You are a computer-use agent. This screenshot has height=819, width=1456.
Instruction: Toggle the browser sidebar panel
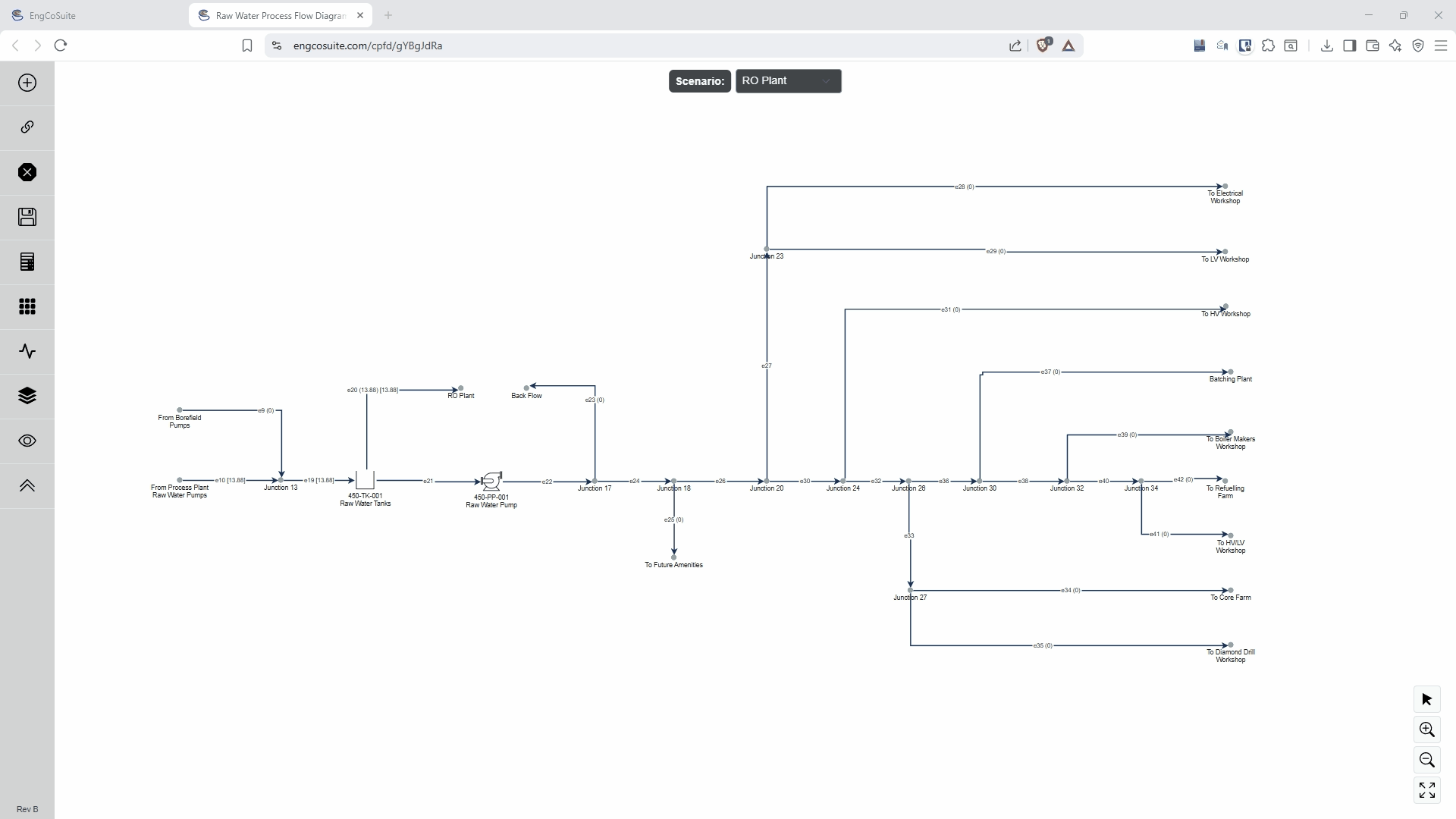pyautogui.click(x=1349, y=45)
